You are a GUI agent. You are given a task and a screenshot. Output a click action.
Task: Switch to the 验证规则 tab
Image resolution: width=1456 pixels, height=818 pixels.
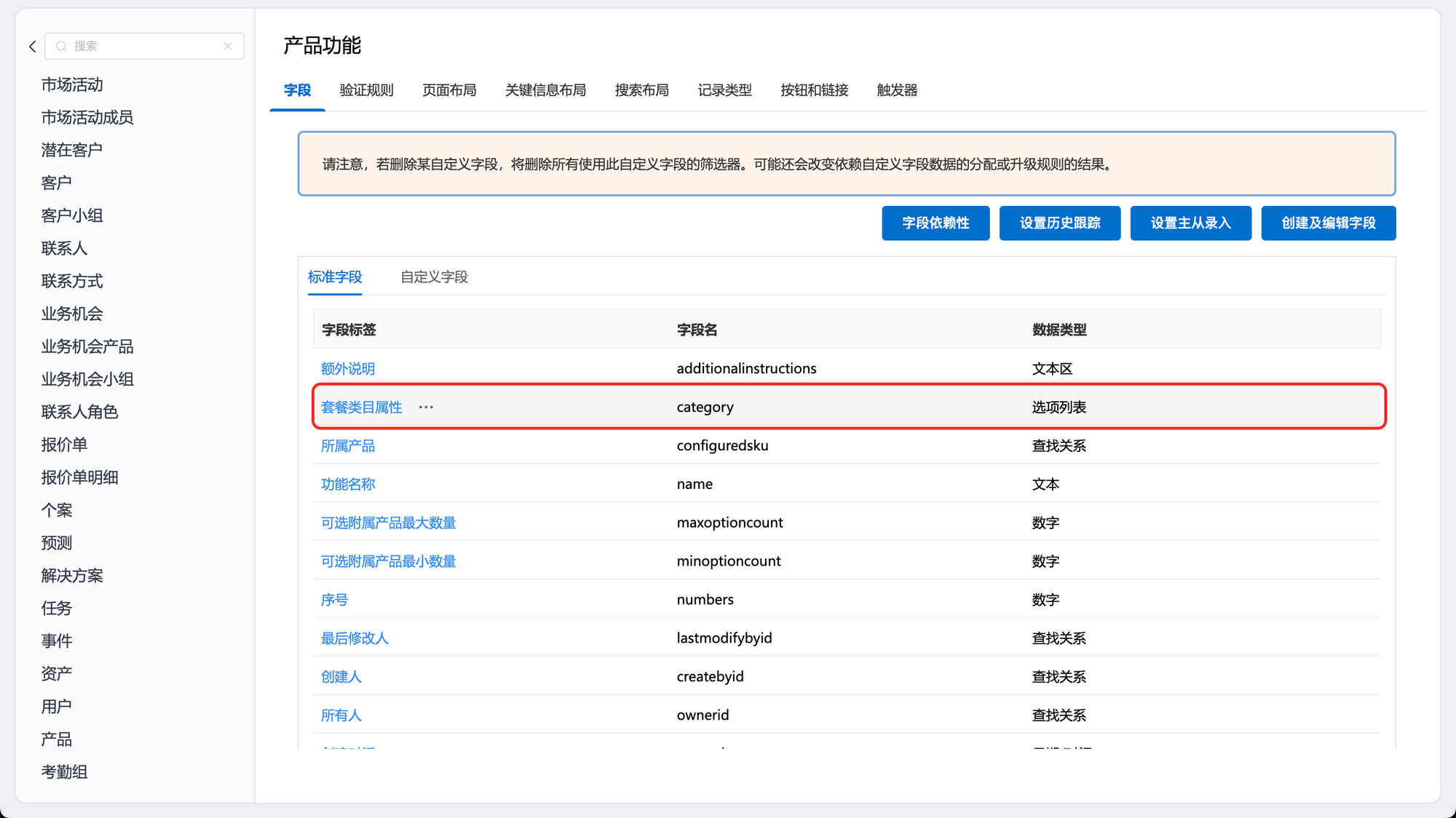coord(366,90)
